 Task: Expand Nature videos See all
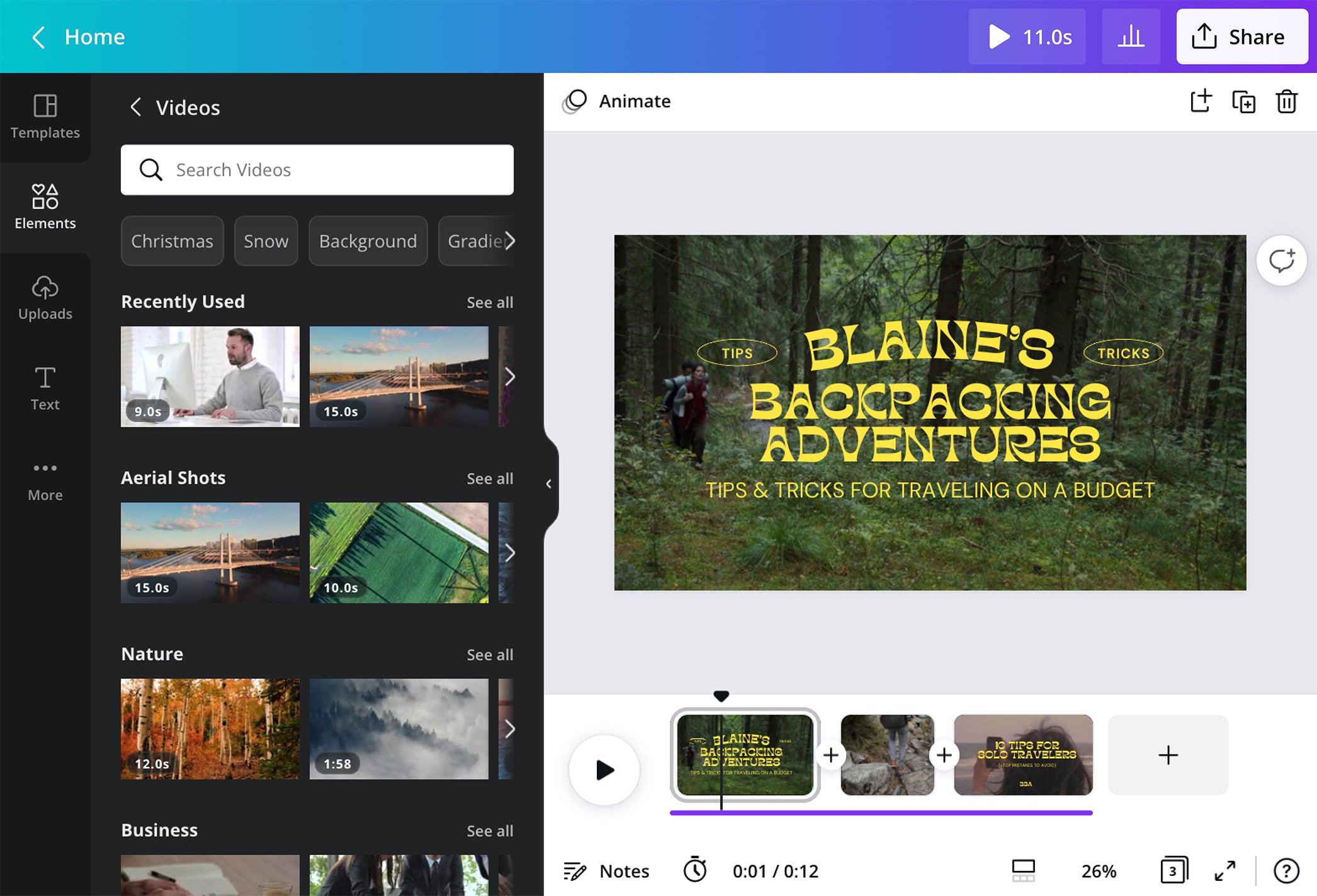(x=490, y=654)
